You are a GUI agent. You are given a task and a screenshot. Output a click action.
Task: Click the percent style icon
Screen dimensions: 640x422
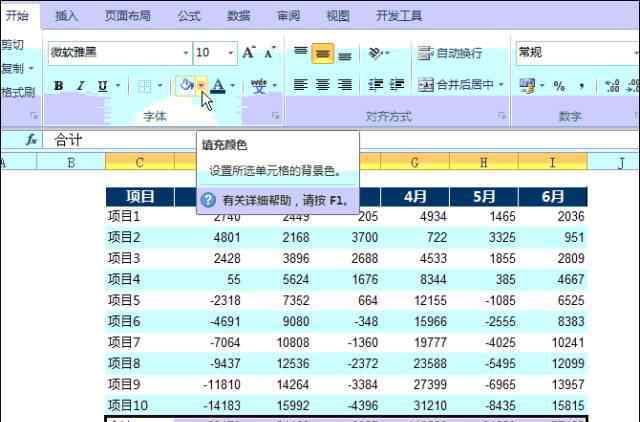coord(558,86)
